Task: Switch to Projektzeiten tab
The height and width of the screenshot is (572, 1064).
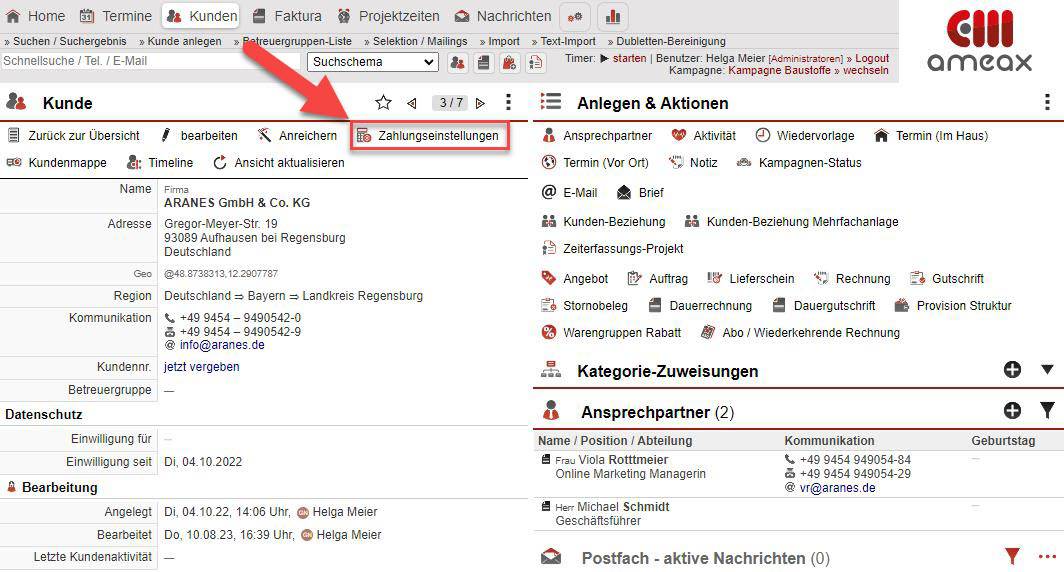Action: point(389,16)
